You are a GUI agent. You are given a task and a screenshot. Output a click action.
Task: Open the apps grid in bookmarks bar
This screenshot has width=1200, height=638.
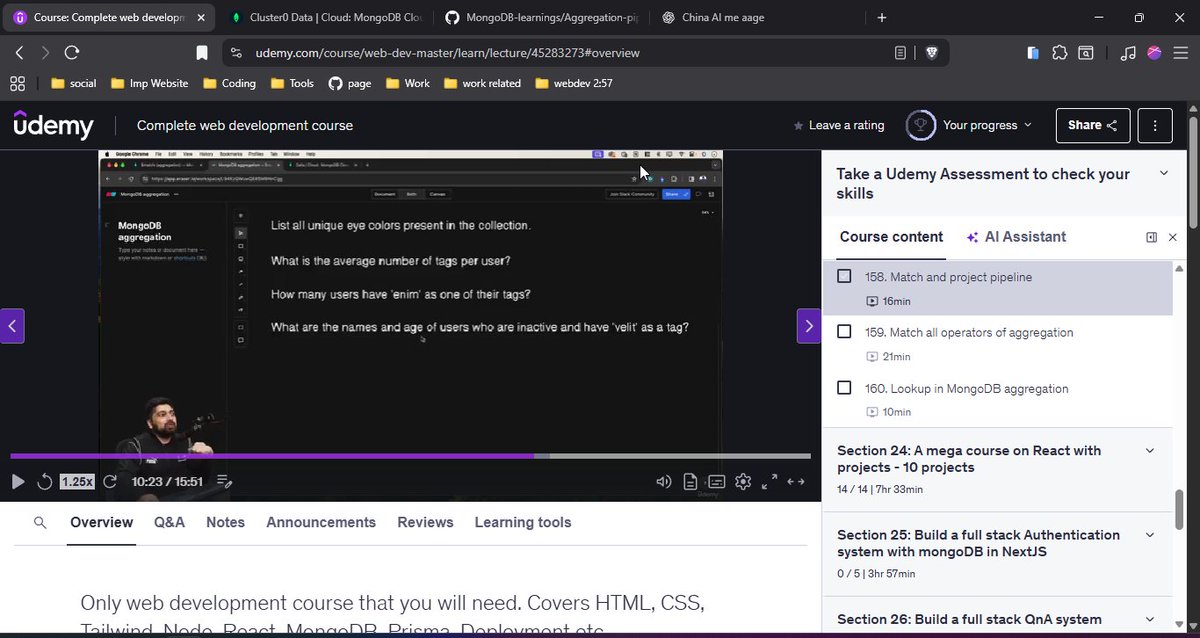click(17, 83)
